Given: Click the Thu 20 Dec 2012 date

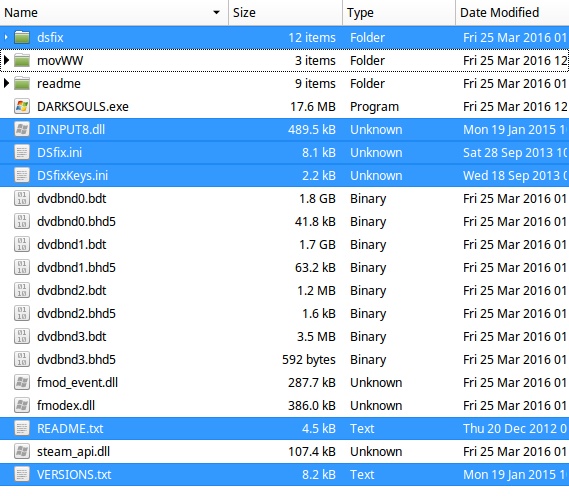Looking at the screenshot, I should tap(514, 429).
